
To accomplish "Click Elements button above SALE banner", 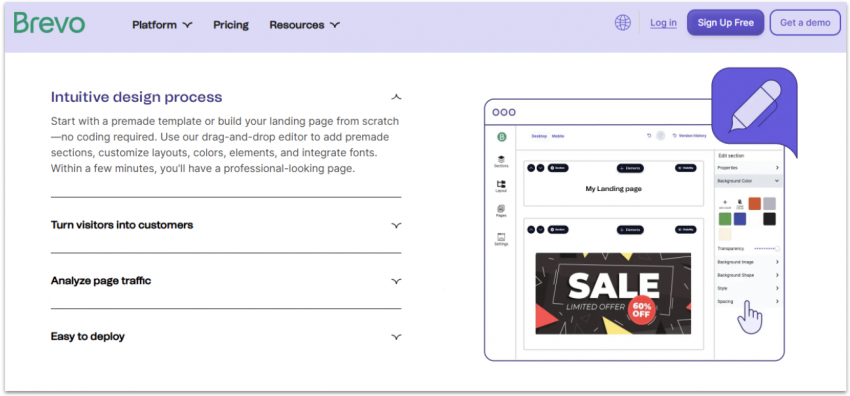I will [x=630, y=230].
